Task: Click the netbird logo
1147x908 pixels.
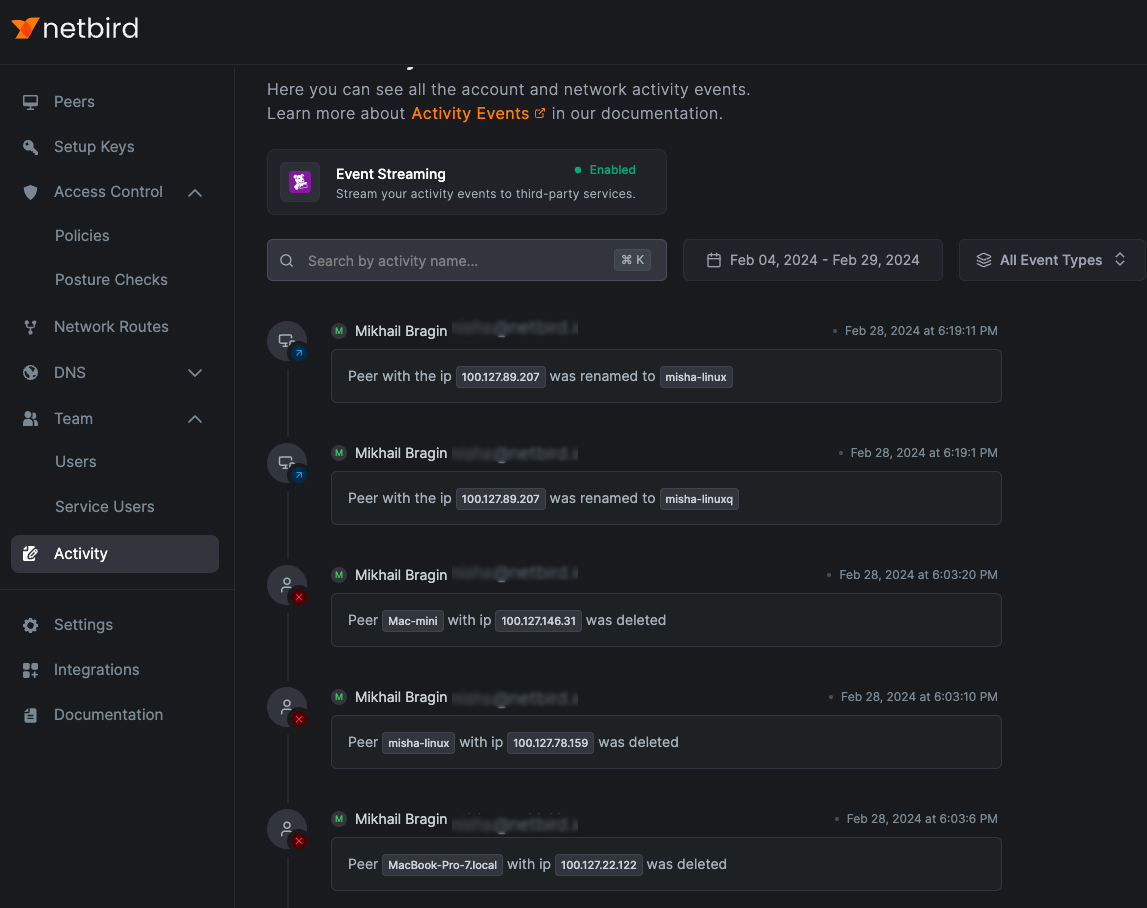Action: pyautogui.click(x=76, y=28)
